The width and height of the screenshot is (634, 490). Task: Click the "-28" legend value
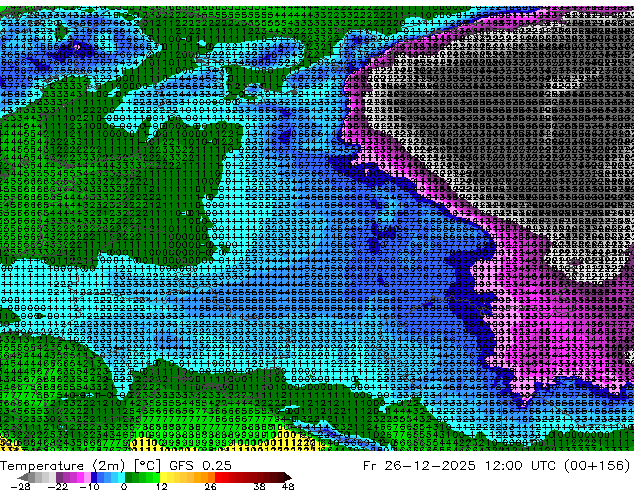point(20,486)
